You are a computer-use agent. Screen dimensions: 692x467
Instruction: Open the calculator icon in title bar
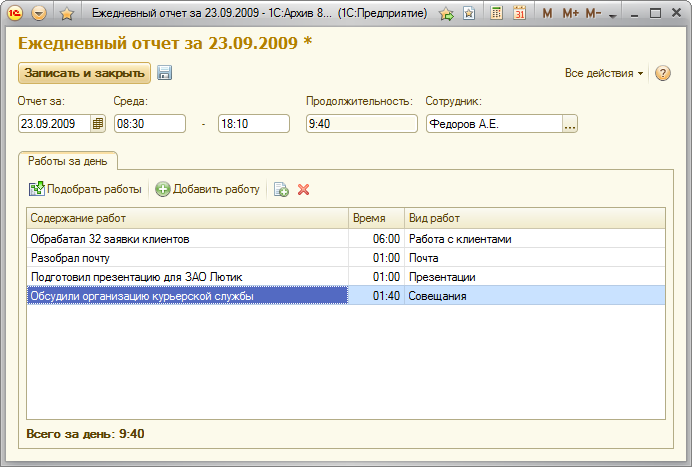(497, 14)
